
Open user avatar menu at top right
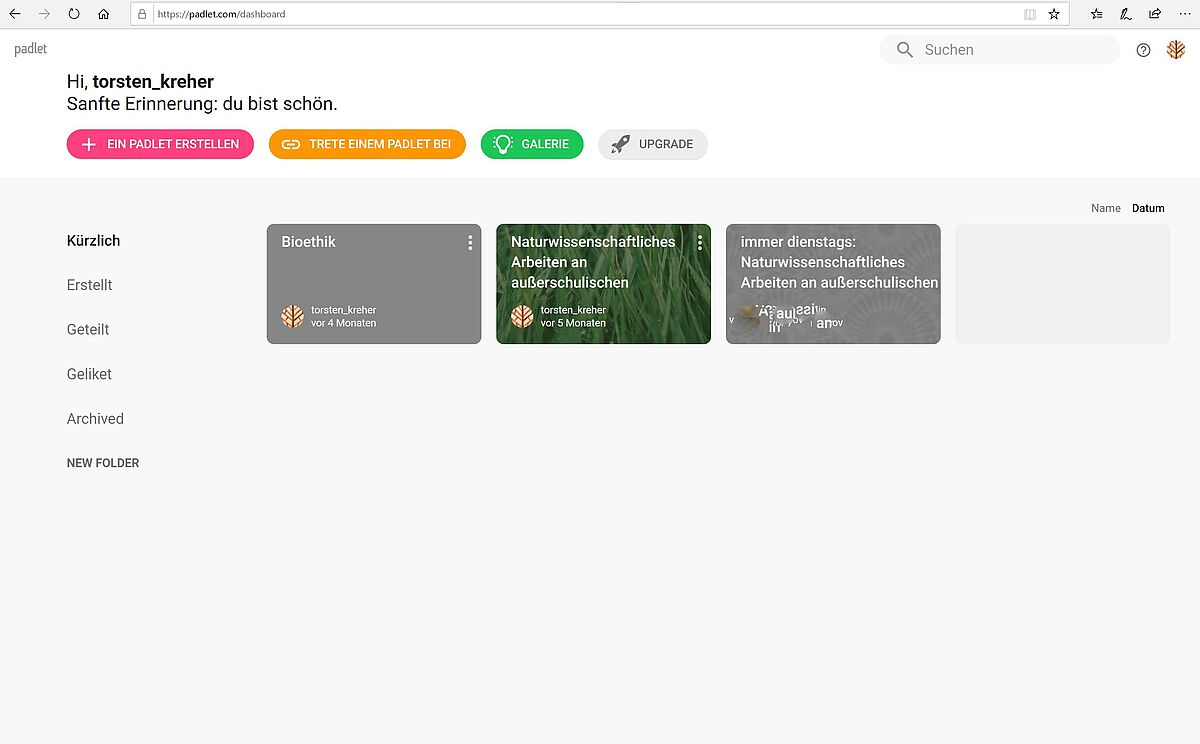point(1176,50)
